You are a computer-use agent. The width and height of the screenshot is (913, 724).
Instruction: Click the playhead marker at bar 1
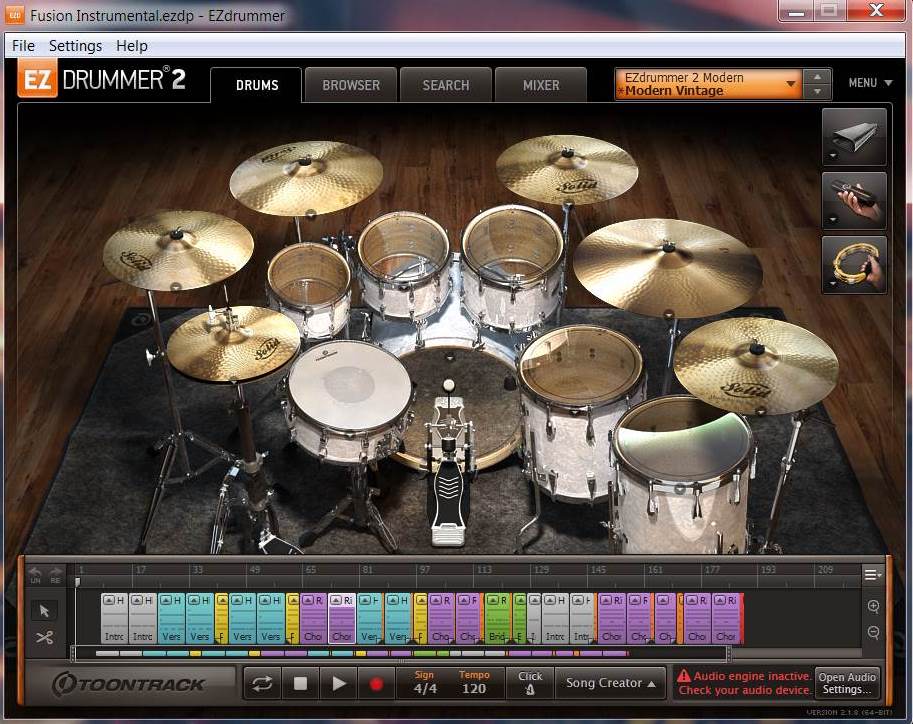click(x=77, y=581)
